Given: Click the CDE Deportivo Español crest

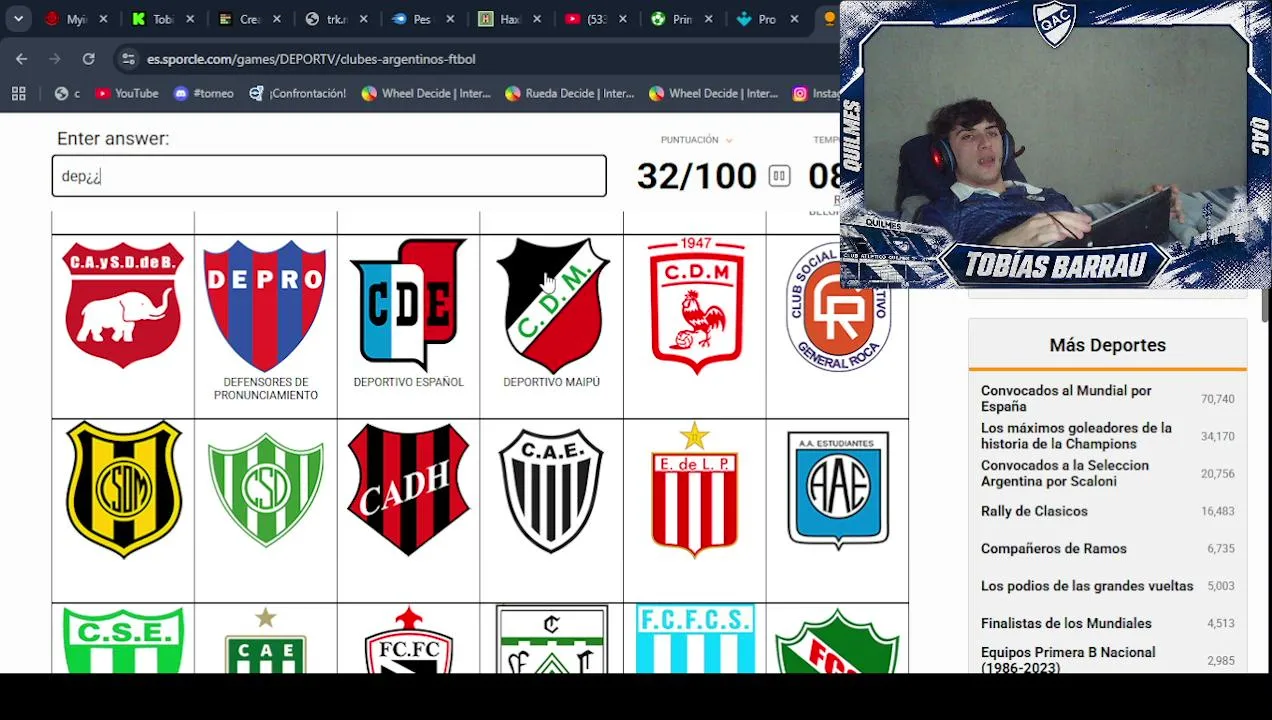Looking at the screenshot, I should click(408, 304).
